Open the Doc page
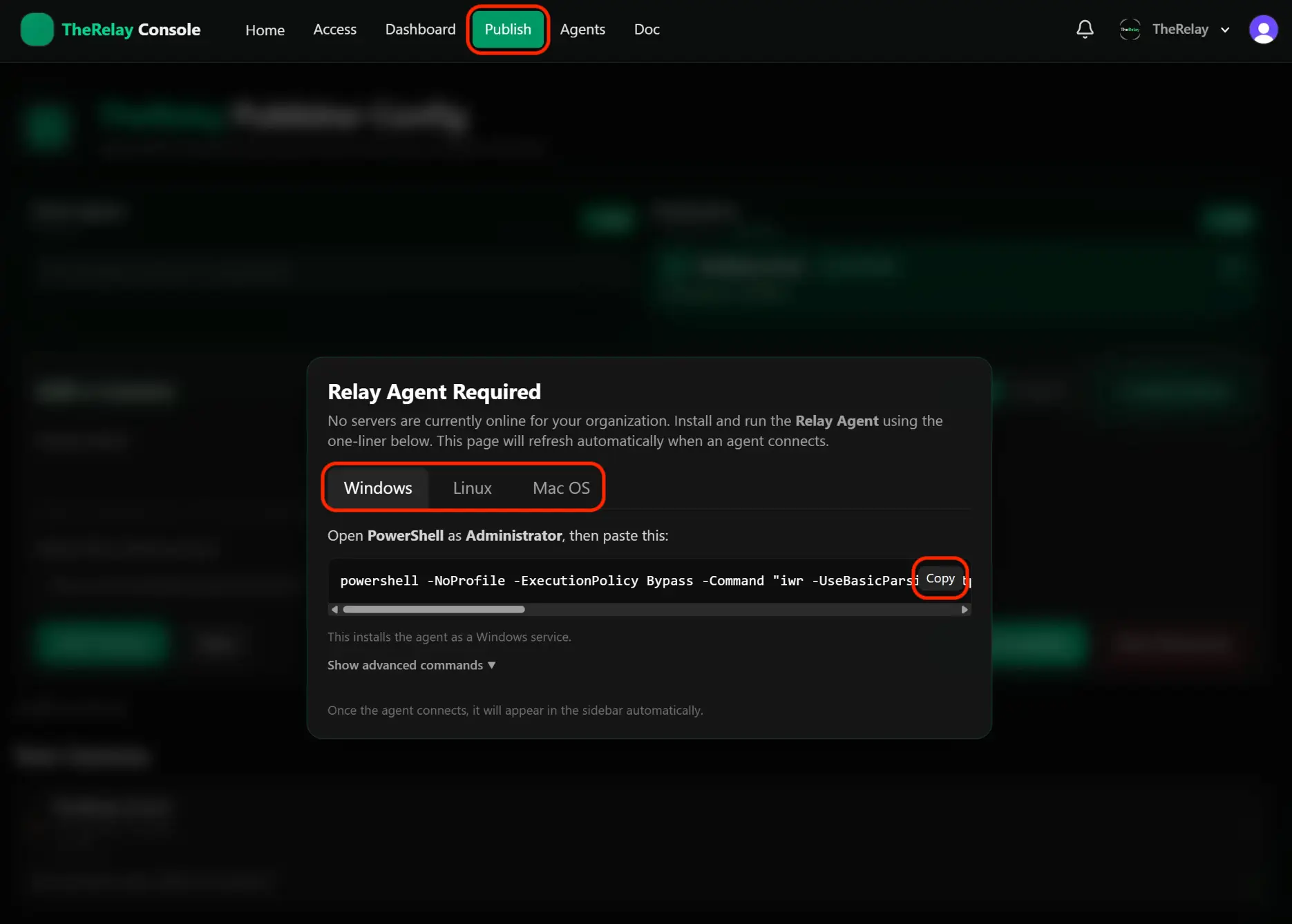 pyautogui.click(x=647, y=30)
